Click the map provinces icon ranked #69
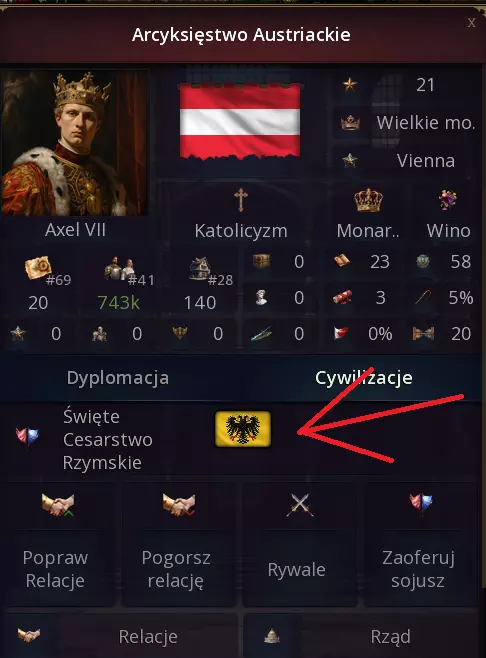 pyautogui.click(x=38, y=268)
